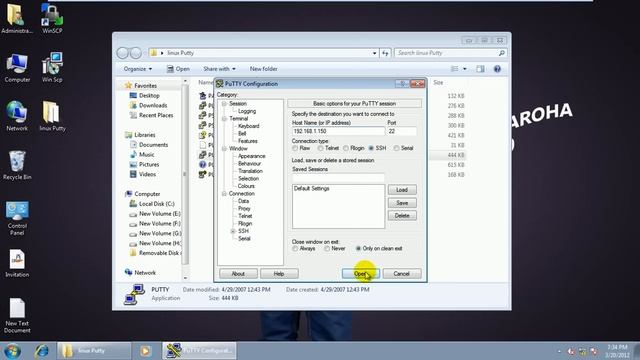Open the Windows Start menu

click(x=12, y=351)
